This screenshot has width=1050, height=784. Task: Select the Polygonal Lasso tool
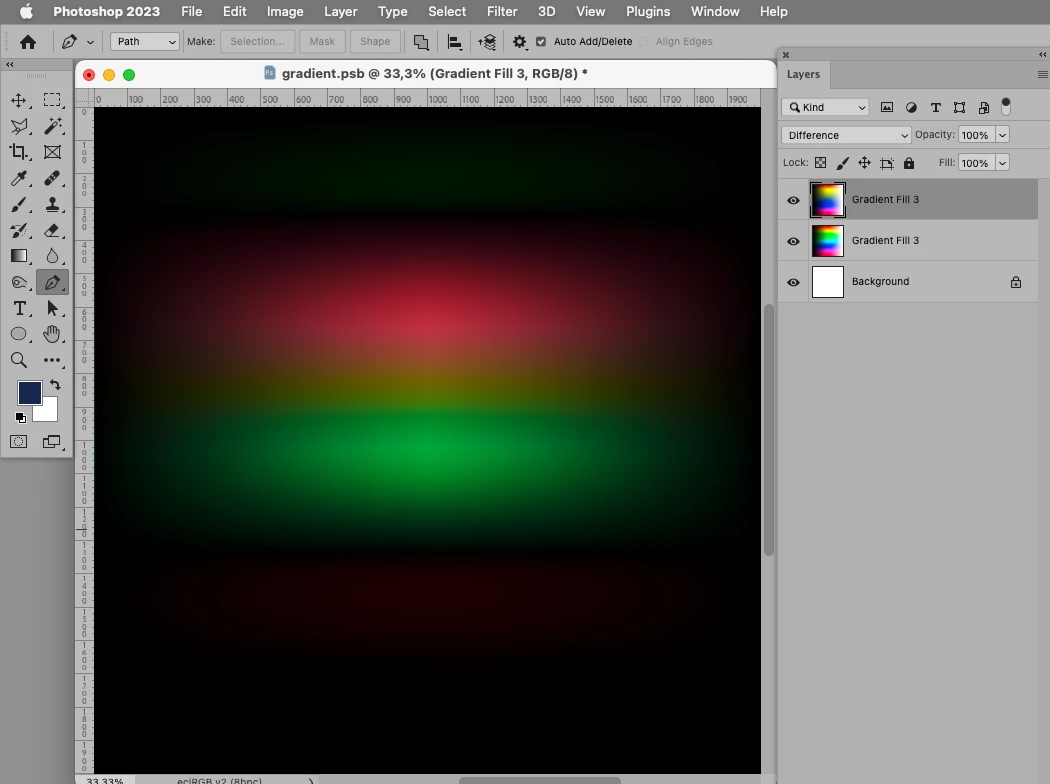coord(19,126)
